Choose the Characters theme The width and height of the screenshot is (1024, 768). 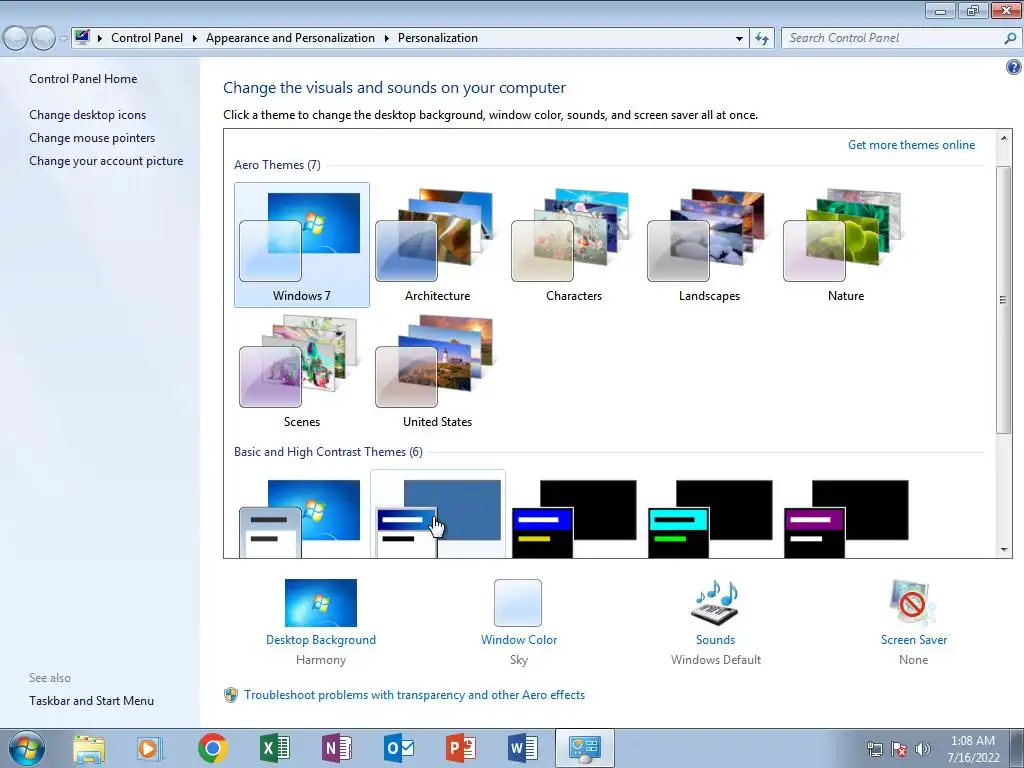(x=573, y=245)
